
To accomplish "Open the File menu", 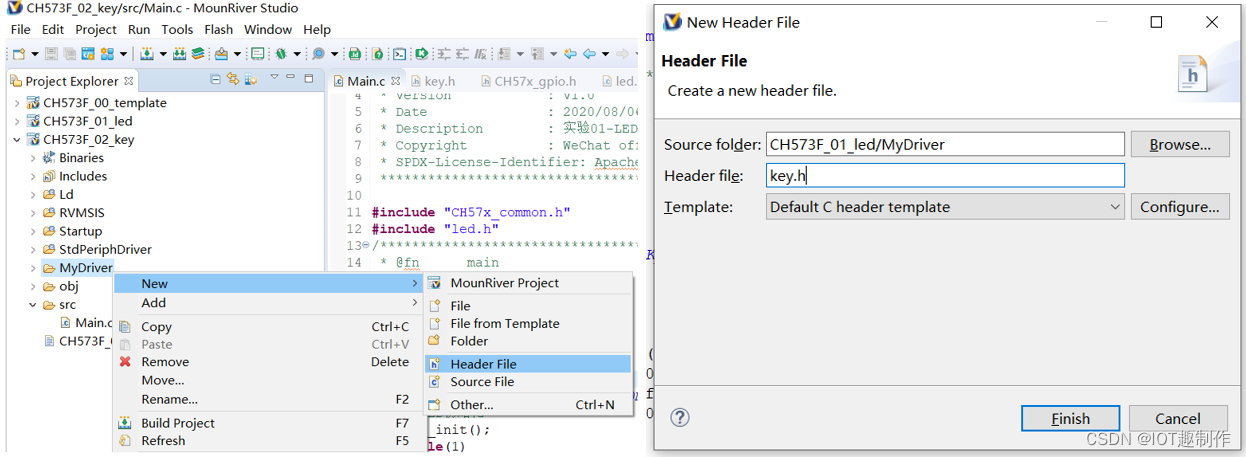I will [21, 29].
